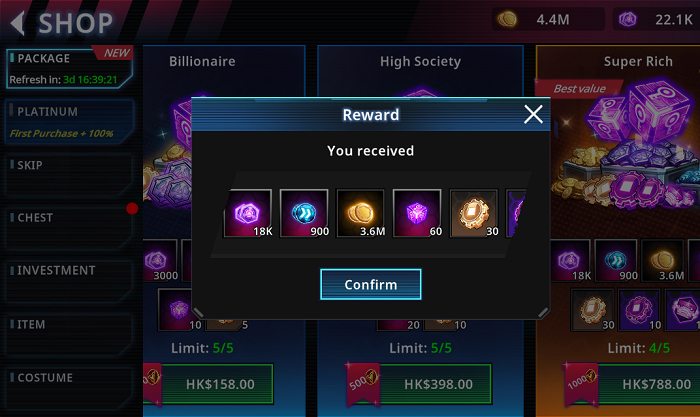Open the PACKAGE shop tab
The width and height of the screenshot is (700, 417).
pyautogui.click(x=70, y=68)
